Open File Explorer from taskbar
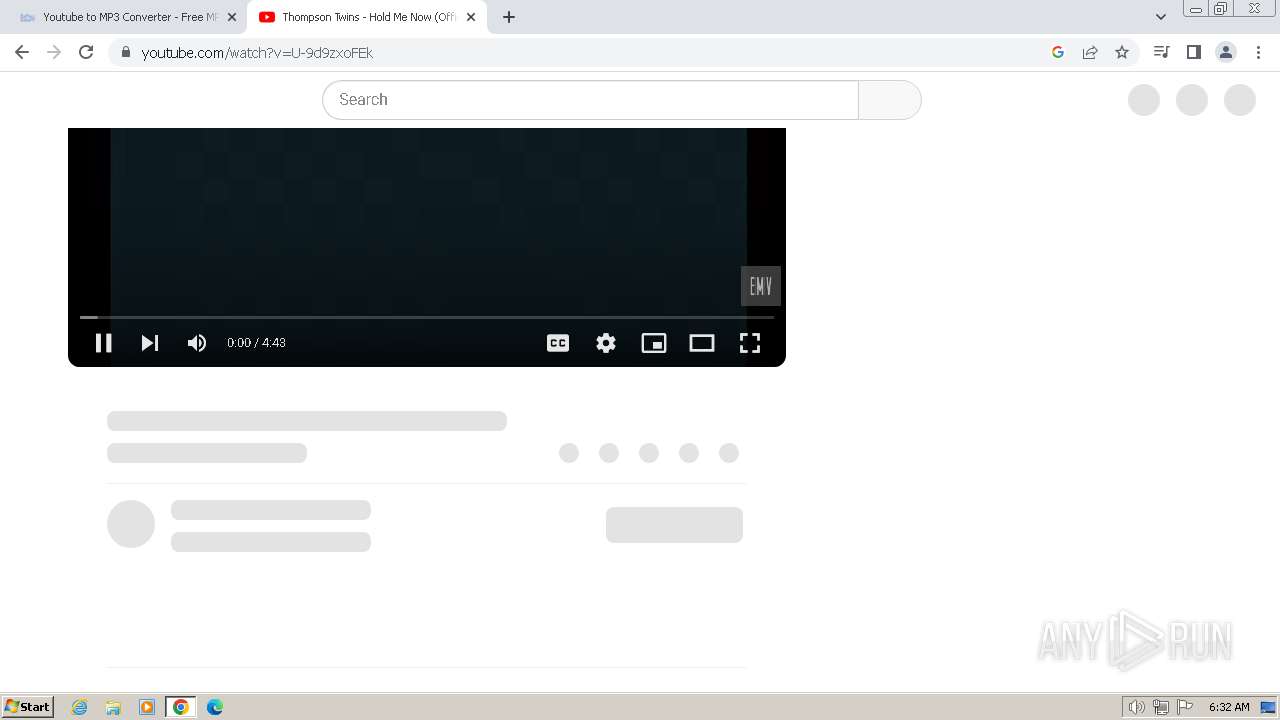Image resolution: width=1280 pixels, height=720 pixels. [x=113, y=707]
